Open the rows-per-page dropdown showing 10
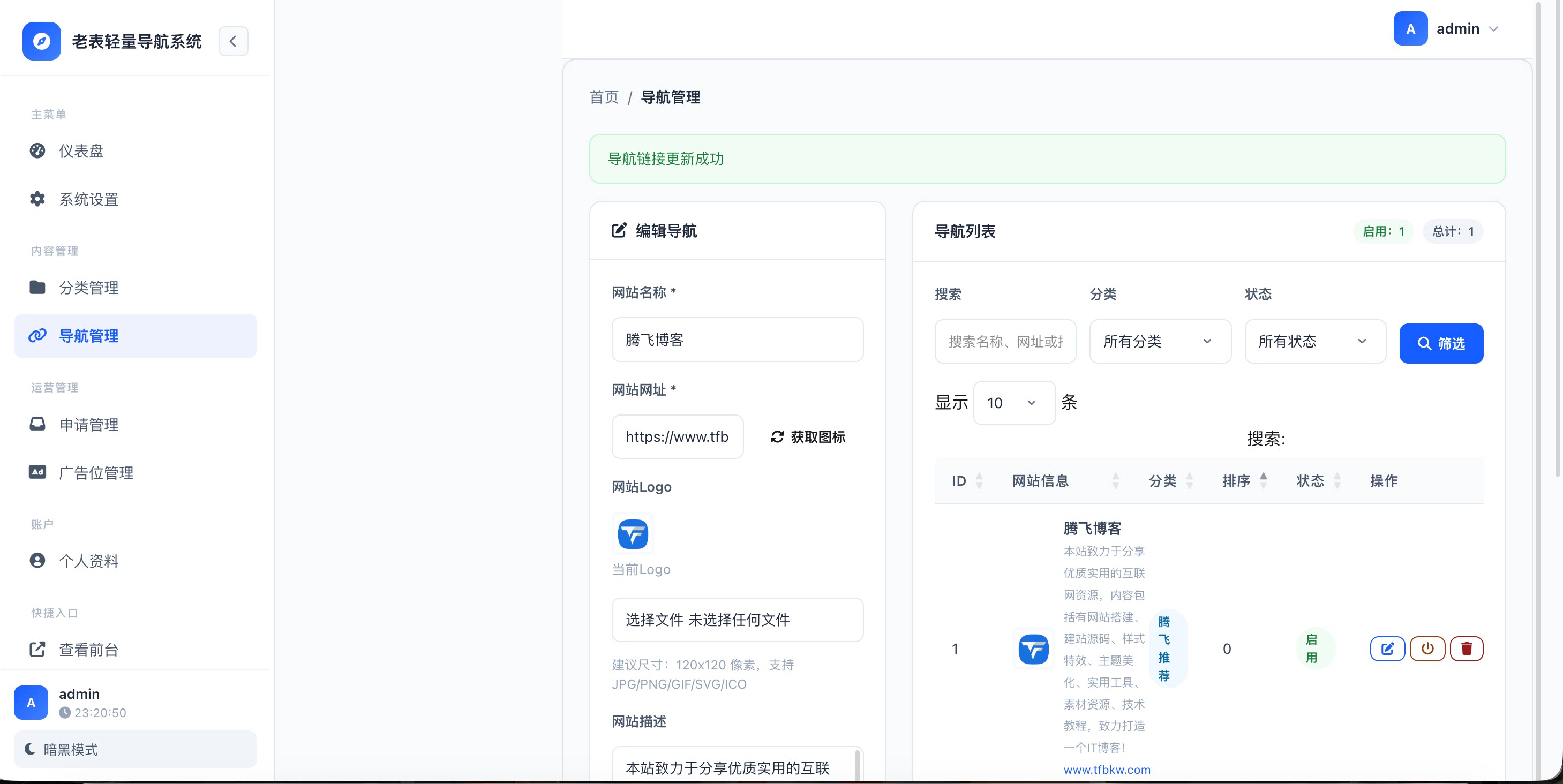This screenshot has width=1563, height=784. (x=1014, y=403)
